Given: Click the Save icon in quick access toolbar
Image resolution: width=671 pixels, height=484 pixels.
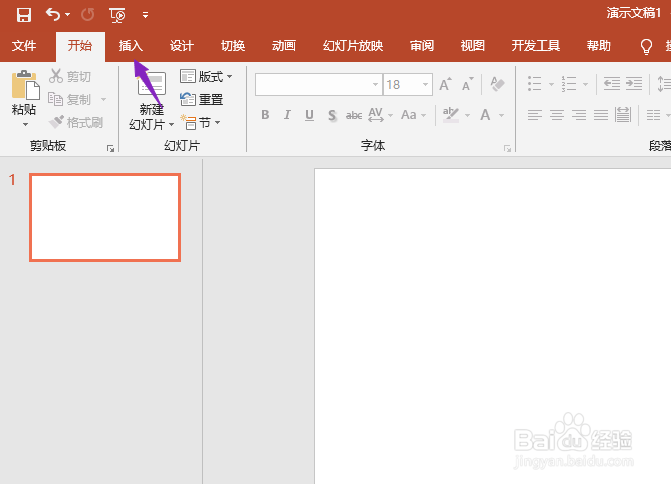Looking at the screenshot, I should 24,15.
